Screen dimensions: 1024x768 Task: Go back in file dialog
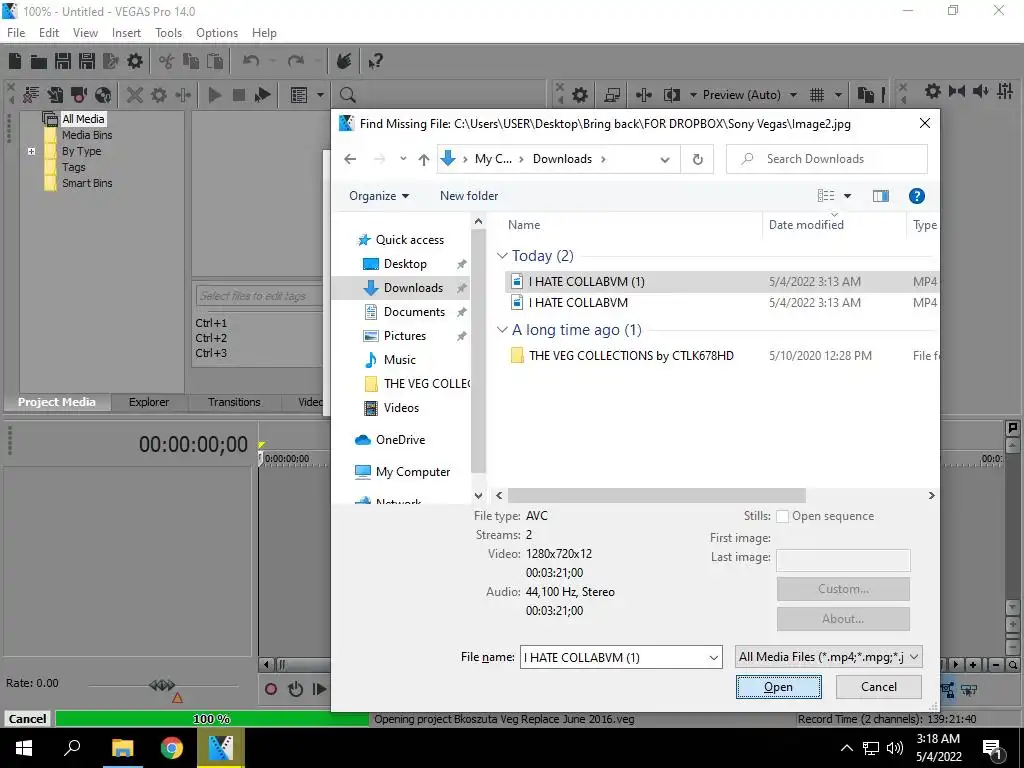(x=350, y=159)
